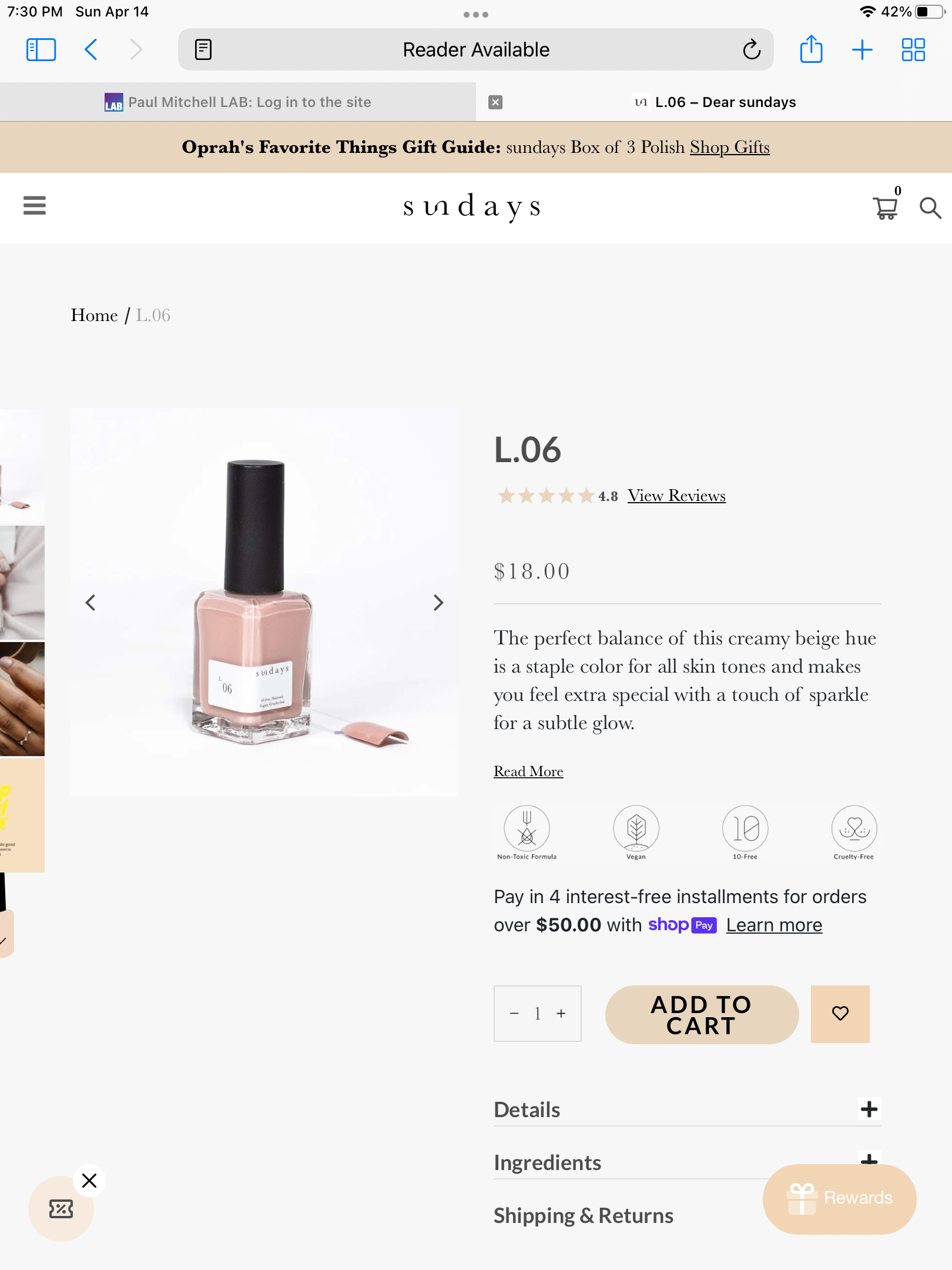
Task: Reload the current page
Action: 752,49
